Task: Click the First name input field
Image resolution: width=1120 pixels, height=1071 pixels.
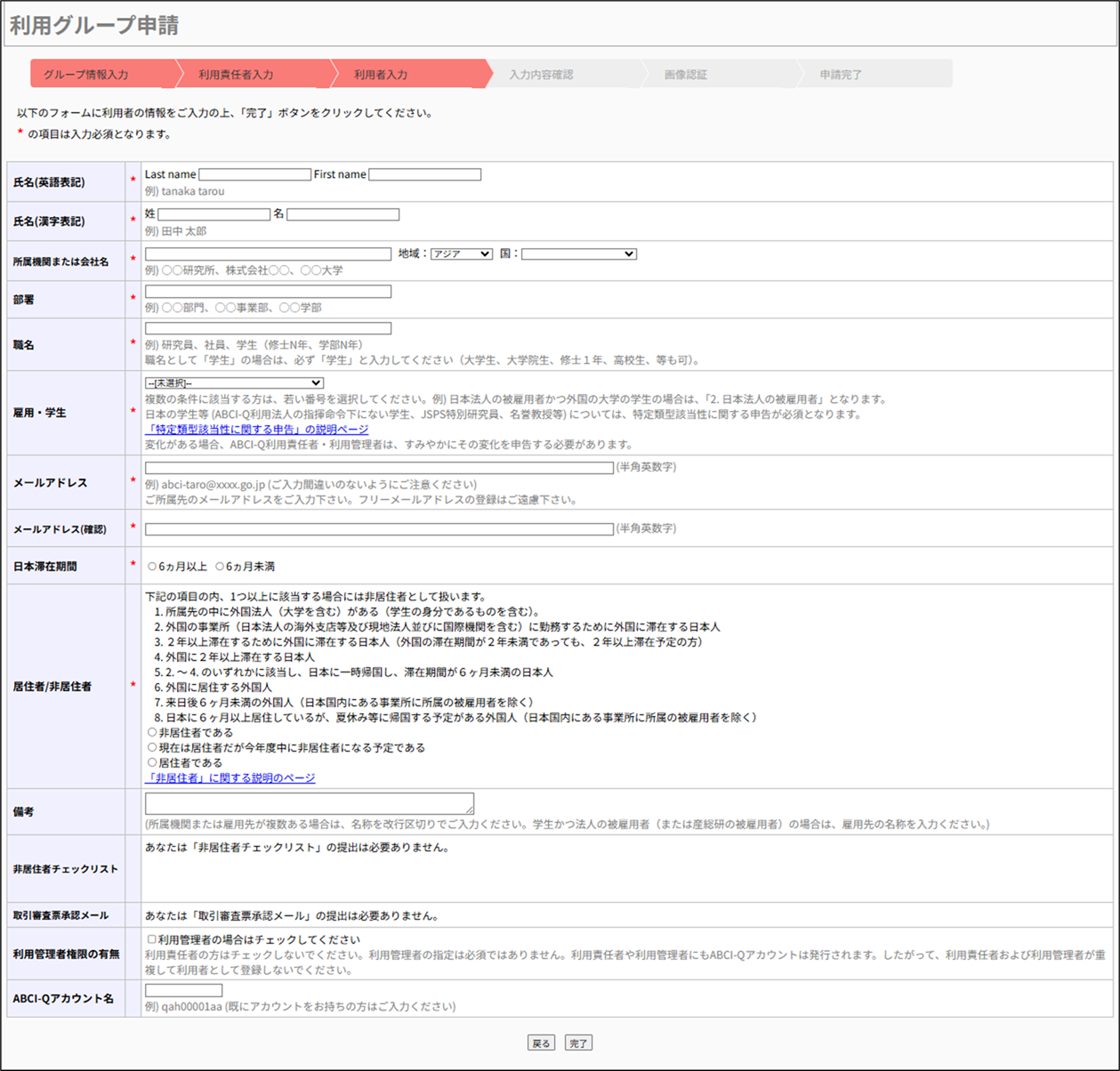Action: (424, 175)
